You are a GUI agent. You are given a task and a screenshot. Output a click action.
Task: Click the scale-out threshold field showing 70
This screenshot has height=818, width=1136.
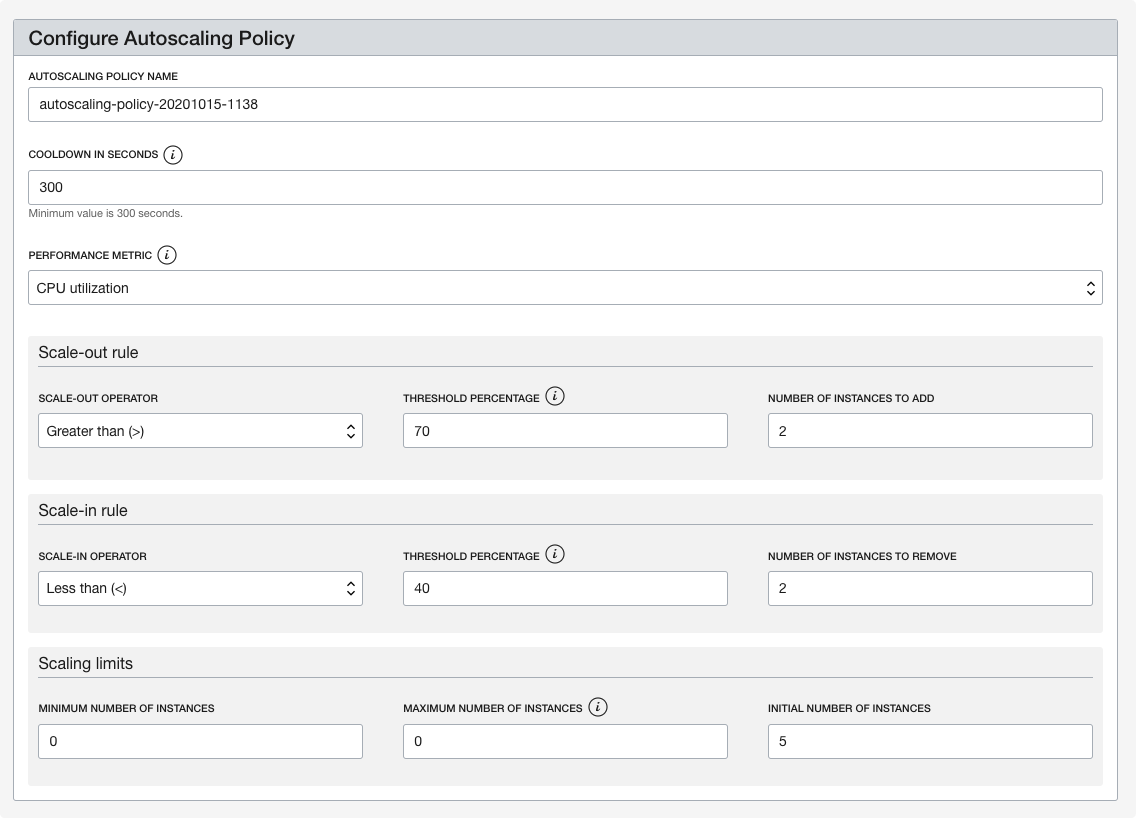click(x=565, y=431)
